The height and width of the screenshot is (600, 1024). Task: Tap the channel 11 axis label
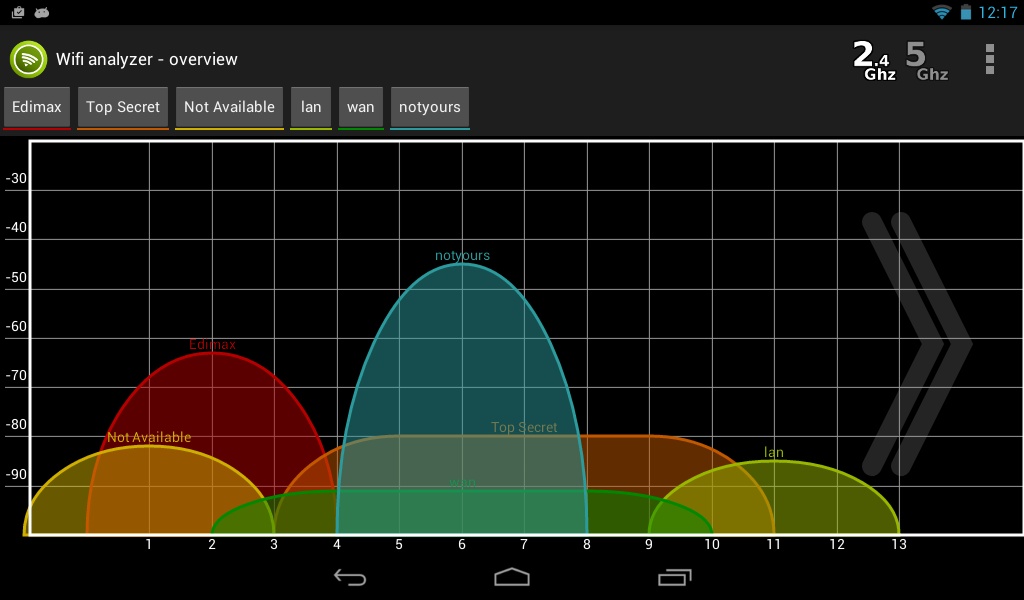[x=774, y=545]
